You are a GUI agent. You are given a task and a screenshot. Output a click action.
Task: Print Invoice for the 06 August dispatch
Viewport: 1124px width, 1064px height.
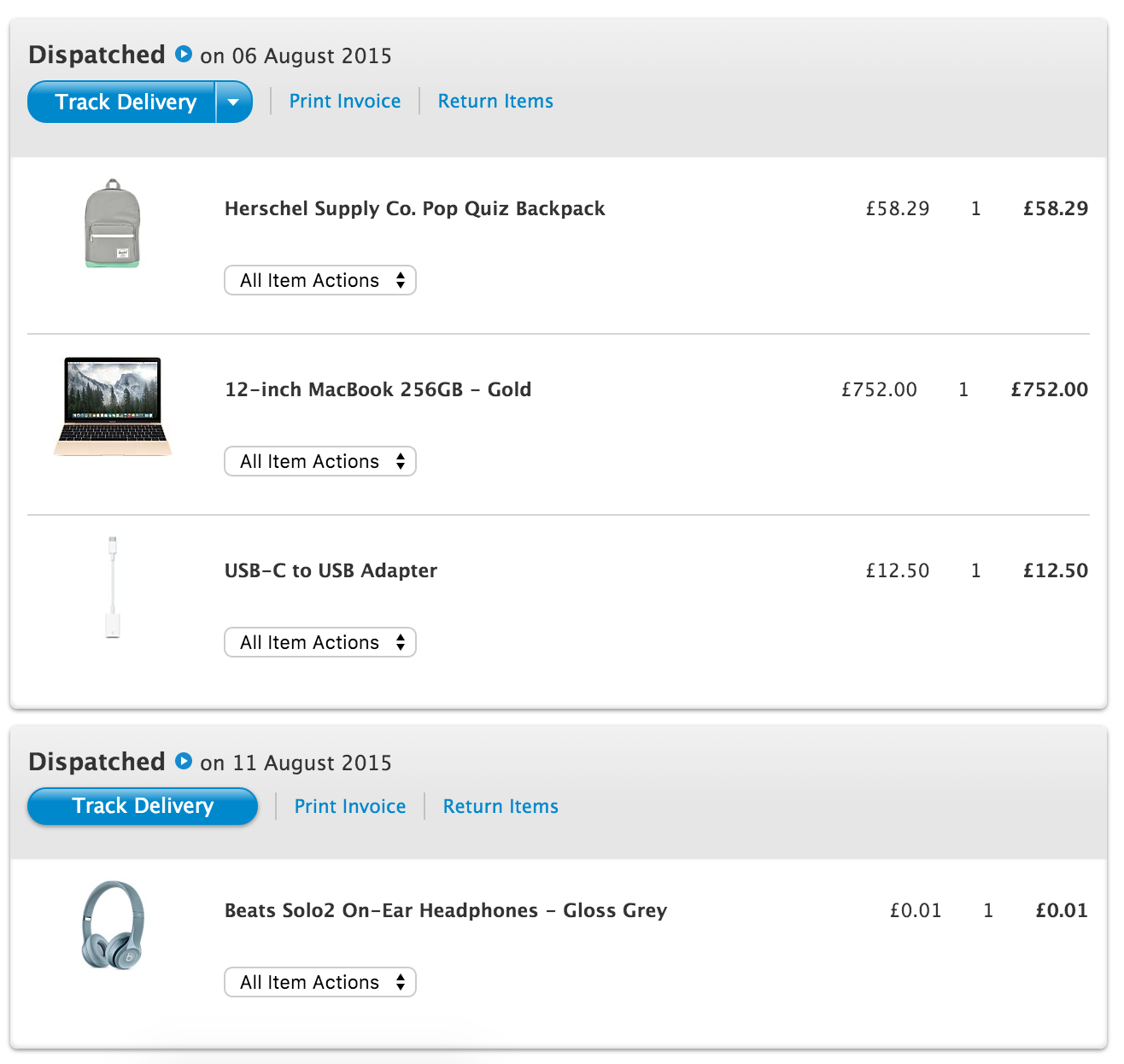coord(345,101)
